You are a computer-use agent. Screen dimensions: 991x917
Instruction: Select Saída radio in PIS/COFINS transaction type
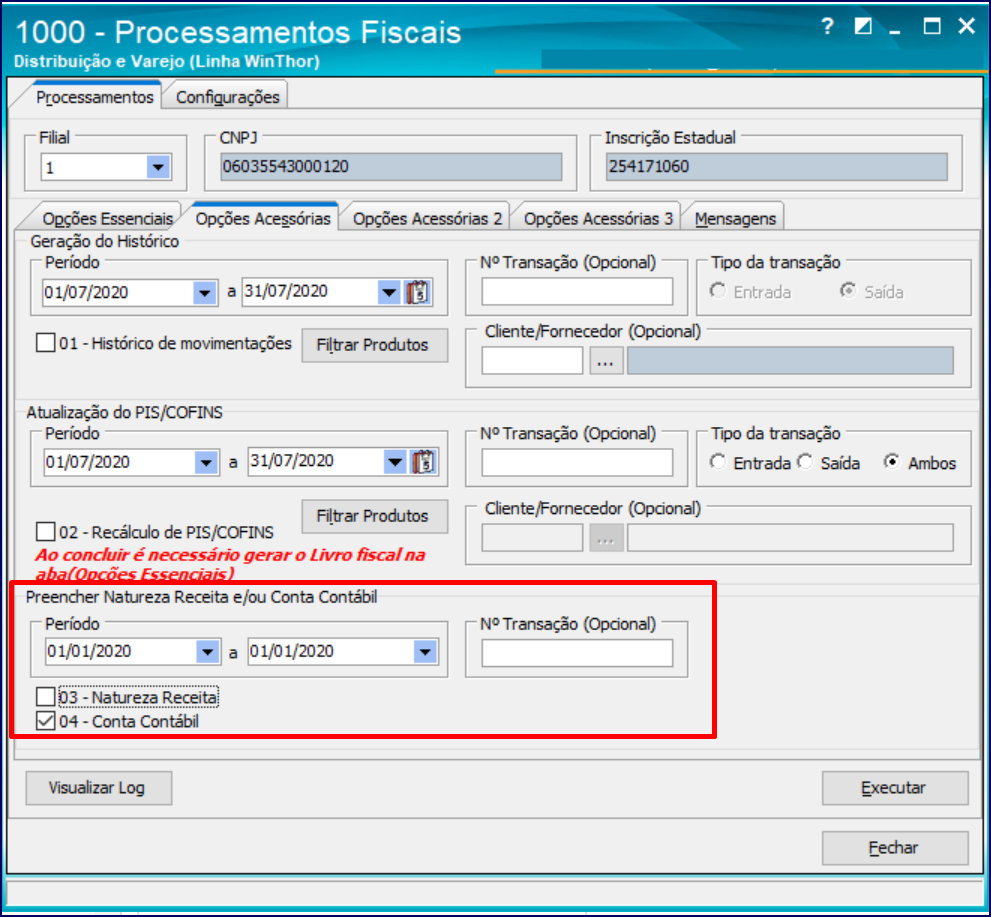pyautogui.click(x=805, y=462)
